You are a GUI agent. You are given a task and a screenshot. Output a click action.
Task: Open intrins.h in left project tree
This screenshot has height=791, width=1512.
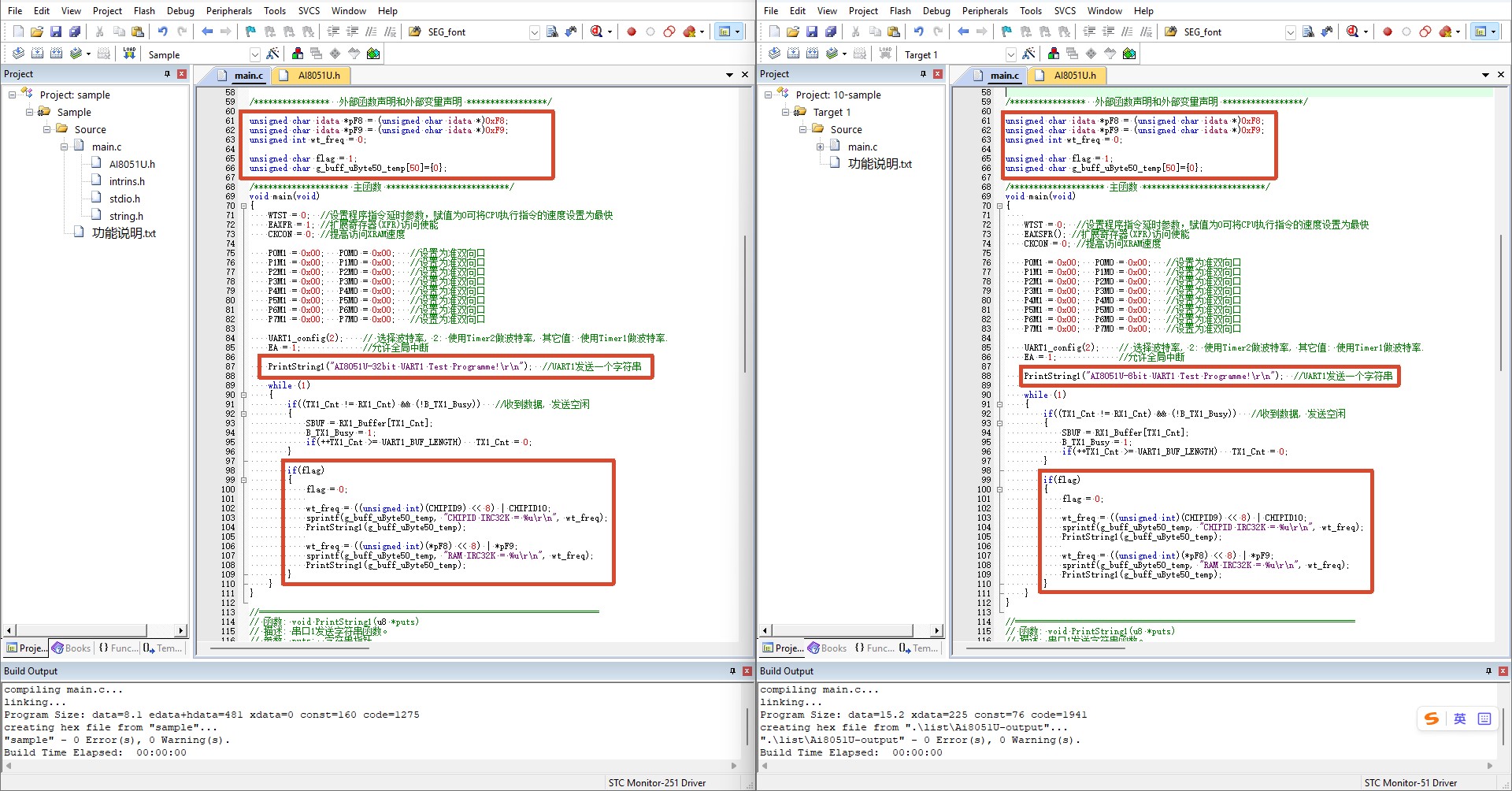click(x=127, y=181)
